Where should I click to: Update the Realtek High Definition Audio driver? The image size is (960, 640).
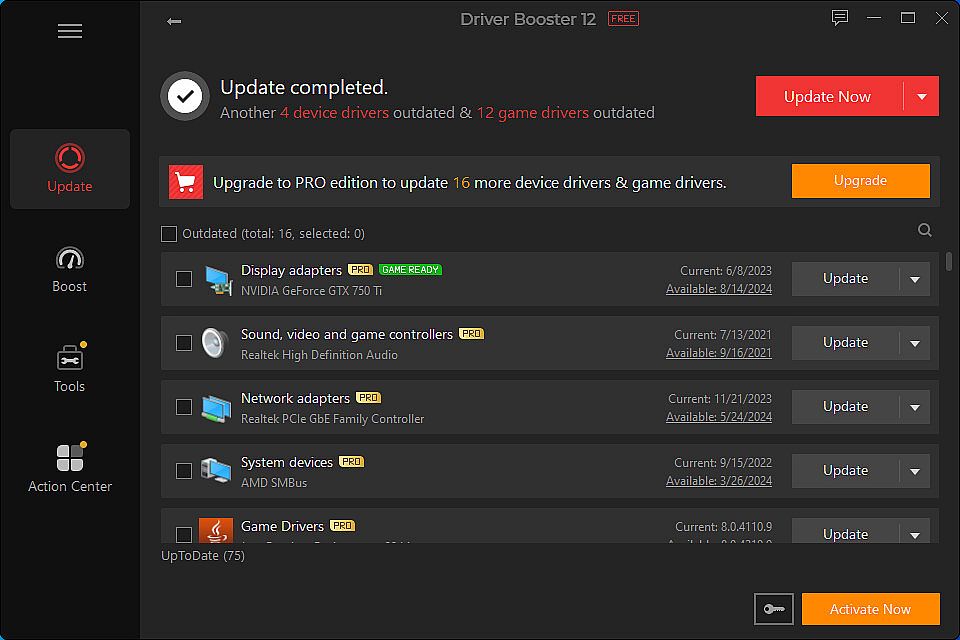[845, 342]
